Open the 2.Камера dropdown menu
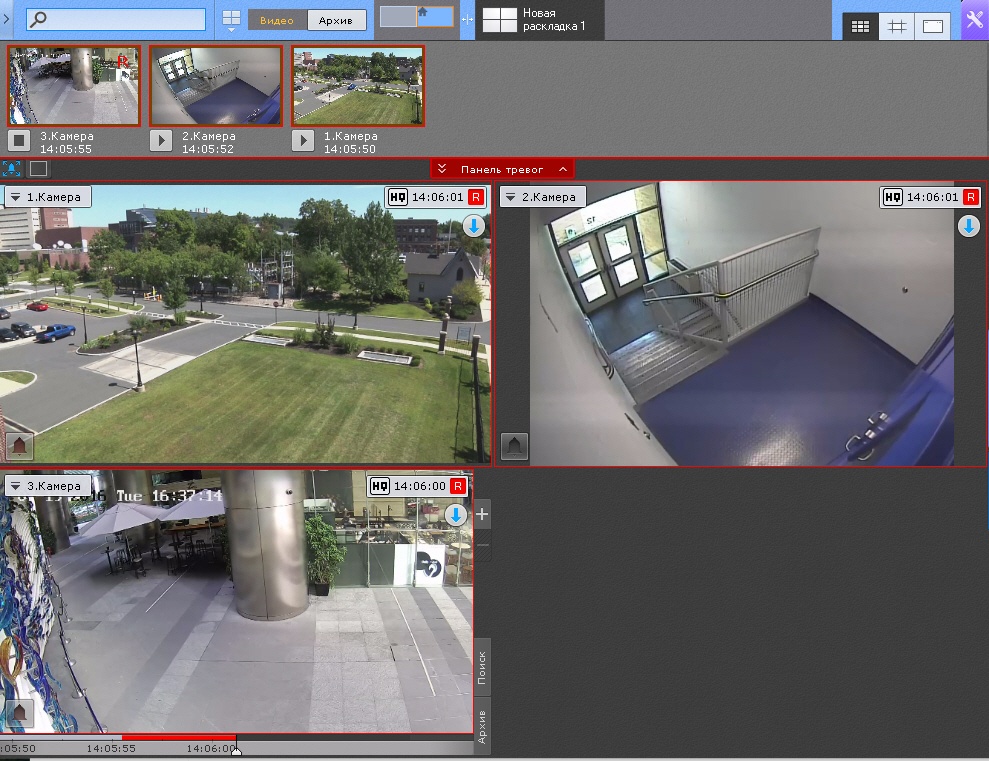The image size is (989, 761). pos(511,197)
